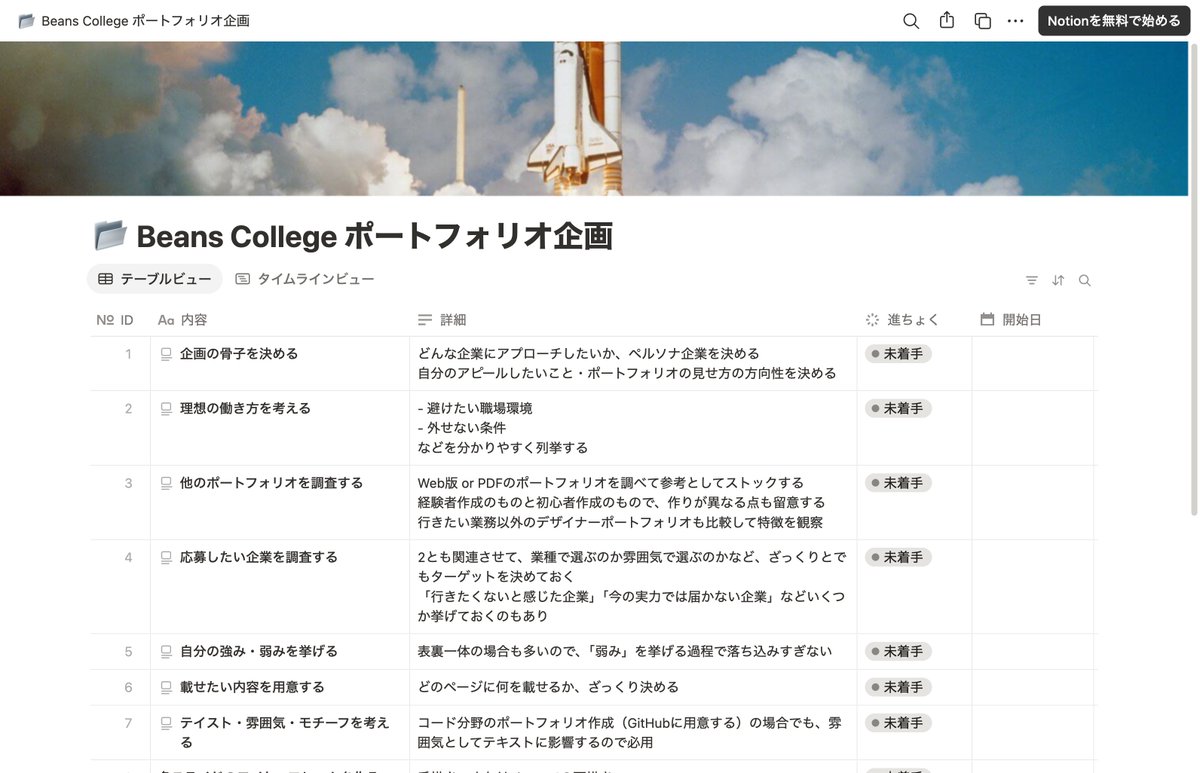Click the calendar icon on 開始日 column header
The height and width of the screenshot is (773, 1200).
click(988, 319)
